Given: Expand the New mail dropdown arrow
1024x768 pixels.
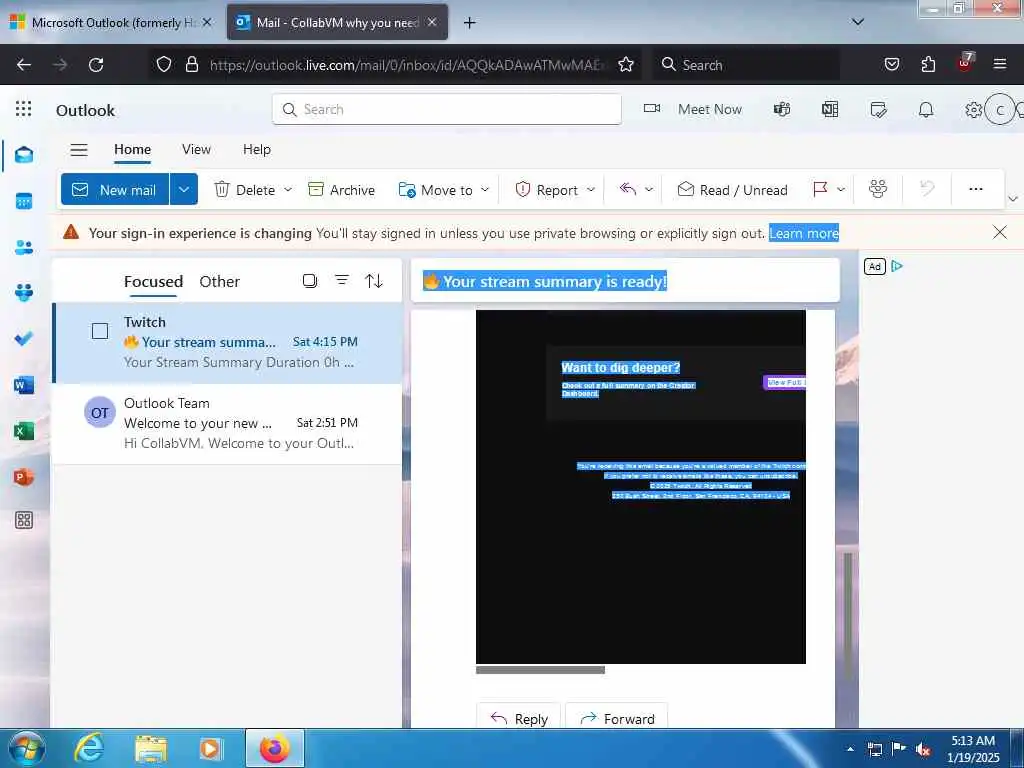Looking at the screenshot, I should coord(184,189).
